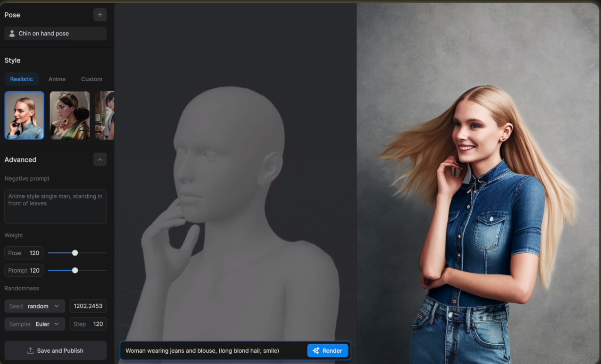The width and height of the screenshot is (601, 364).
Task: Pick the partially visible third style thumbnail
Action: point(105,115)
